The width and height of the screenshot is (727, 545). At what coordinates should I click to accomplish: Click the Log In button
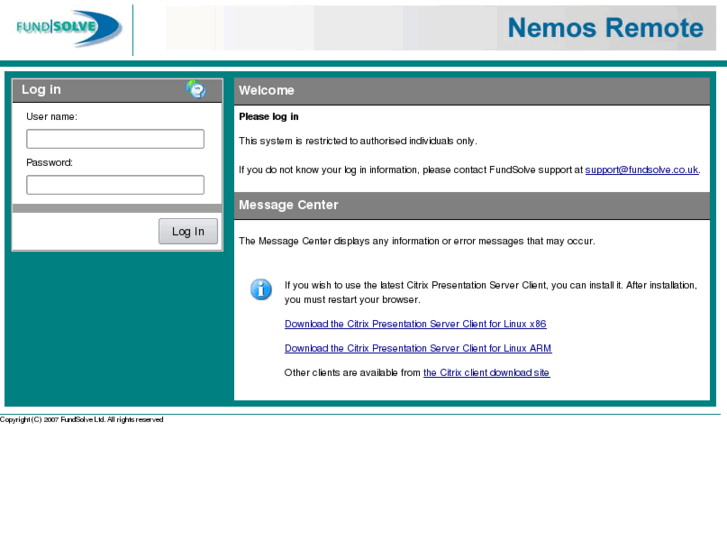coord(188,231)
